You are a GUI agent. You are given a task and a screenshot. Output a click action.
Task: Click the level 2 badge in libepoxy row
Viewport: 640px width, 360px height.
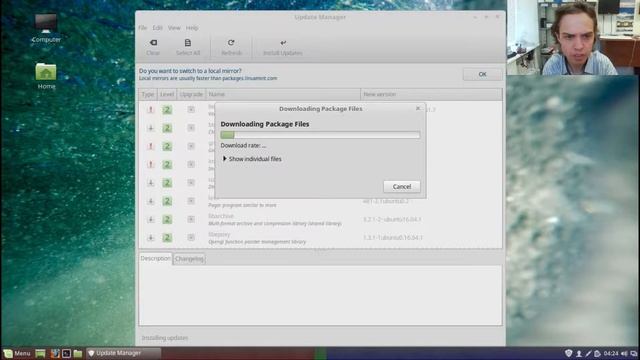click(x=167, y=238)
